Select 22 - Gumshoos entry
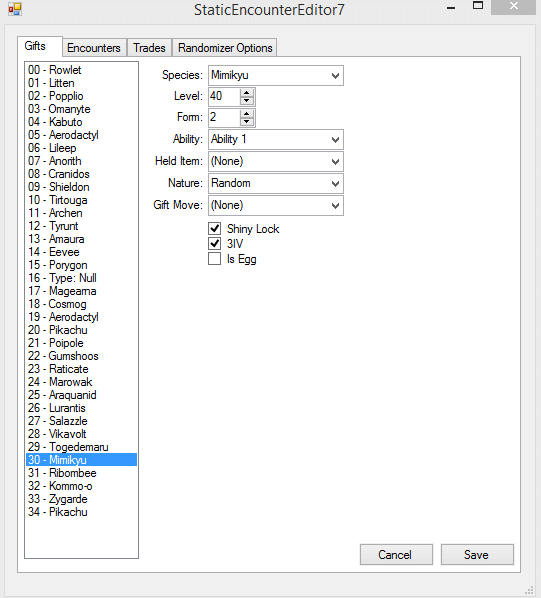 tap(81, 355)
